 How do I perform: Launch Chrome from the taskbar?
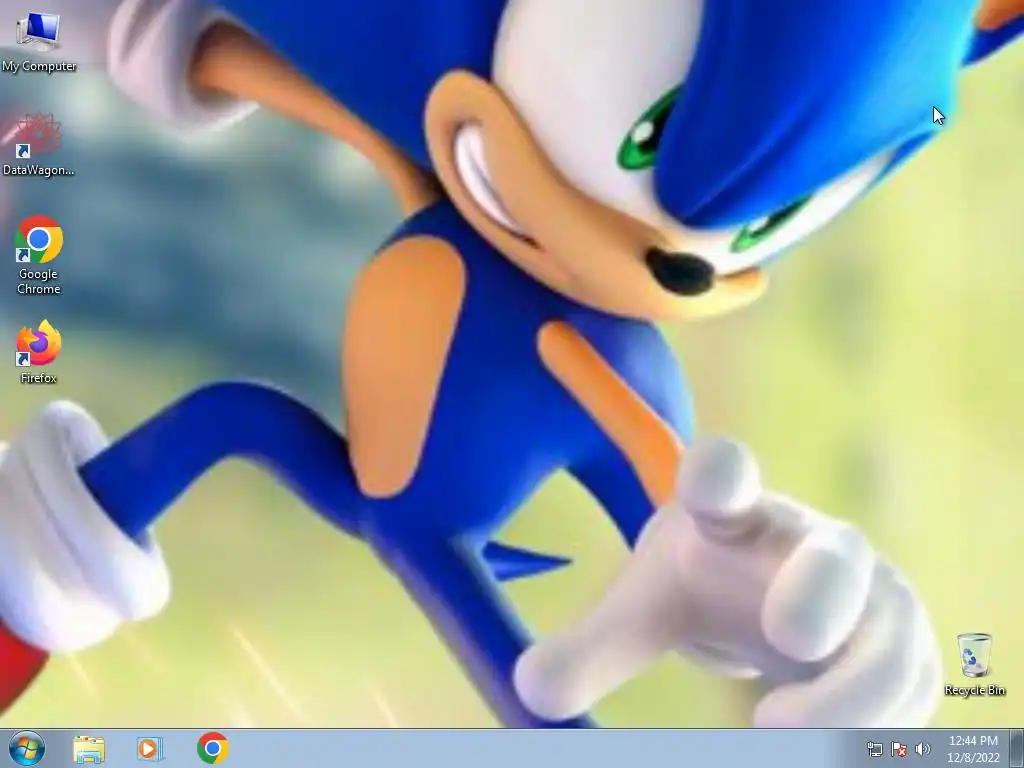tap(212, 748)
